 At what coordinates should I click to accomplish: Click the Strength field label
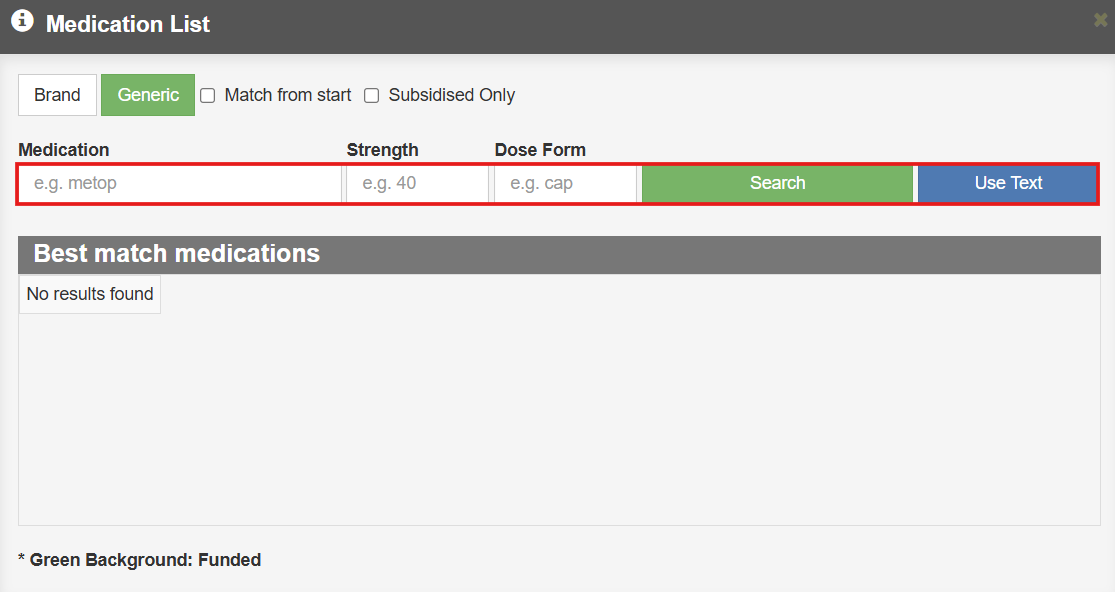(x=382, y=150)
